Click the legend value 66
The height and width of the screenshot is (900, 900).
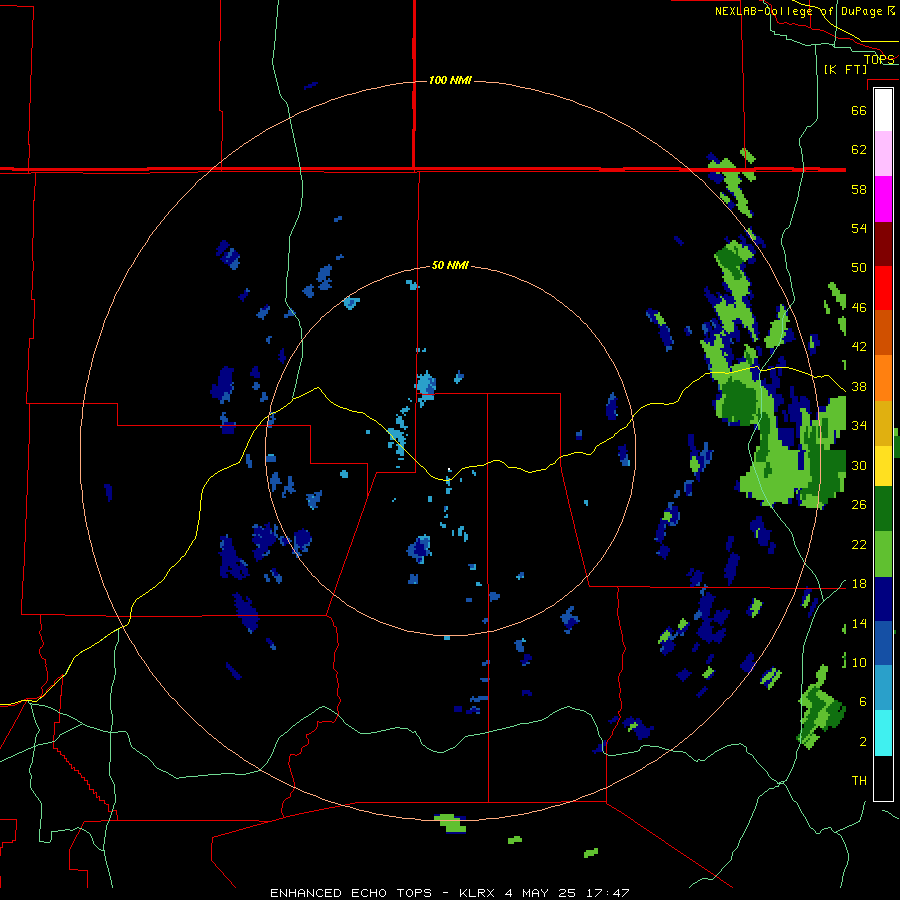[859, 110]
